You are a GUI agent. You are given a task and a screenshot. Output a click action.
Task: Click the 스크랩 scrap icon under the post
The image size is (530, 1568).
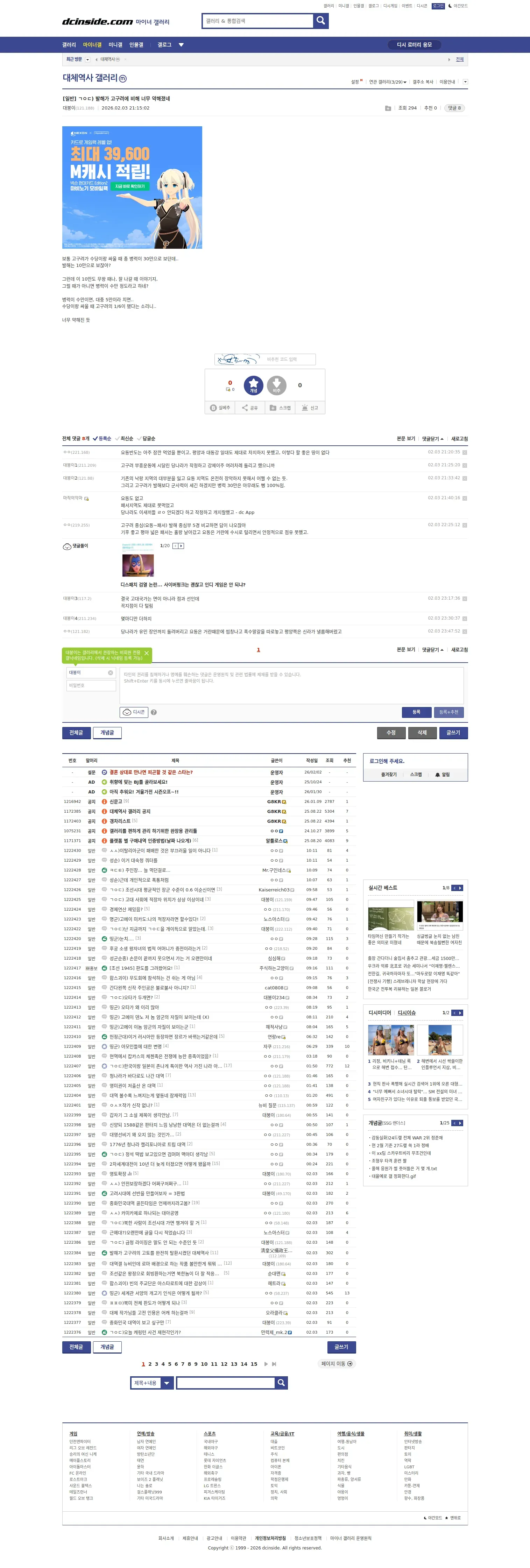pos(280,408)
